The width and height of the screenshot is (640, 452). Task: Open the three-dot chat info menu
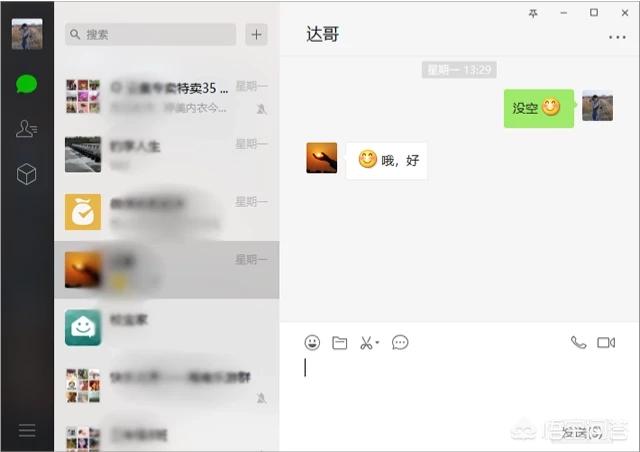pyautogui.click(x=617, y=37)
